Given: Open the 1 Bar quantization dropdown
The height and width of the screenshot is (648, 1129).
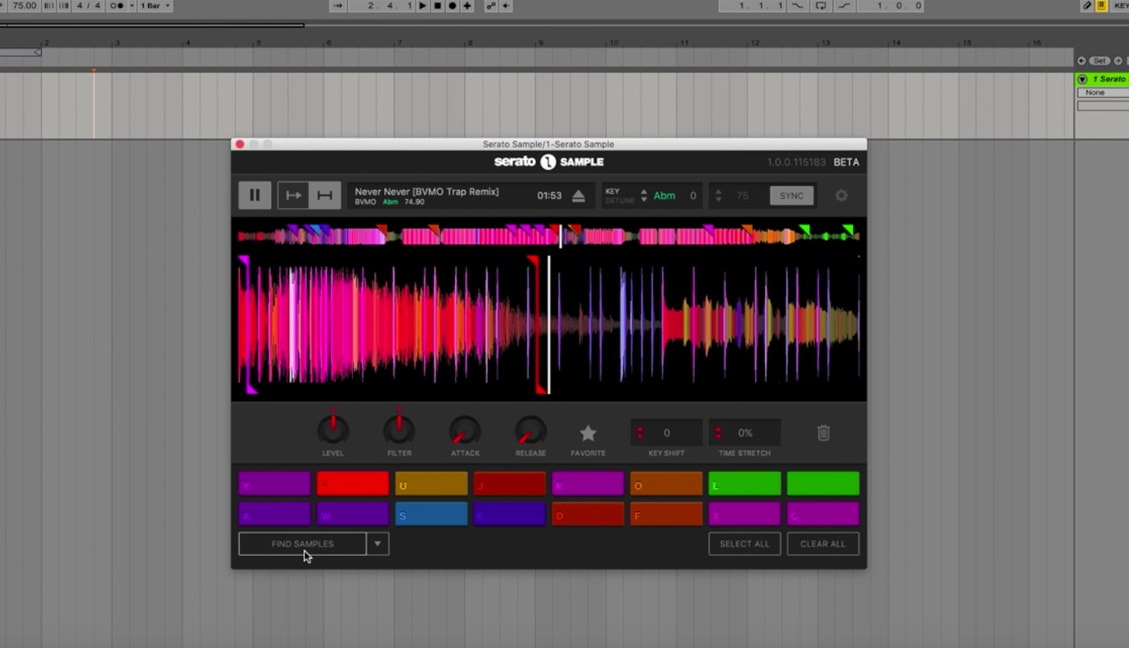Looking at the screenshot, I should tap(152, 6).
